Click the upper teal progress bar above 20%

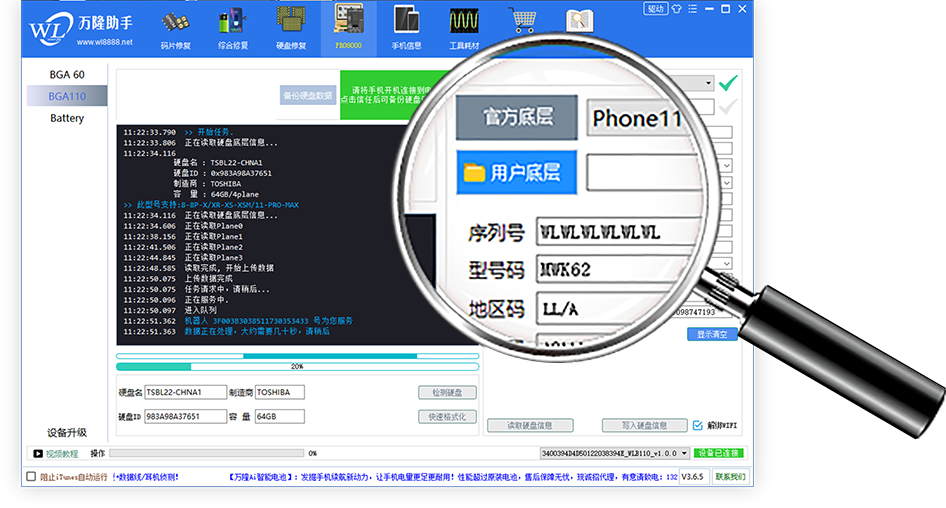(x=297, y=356)
